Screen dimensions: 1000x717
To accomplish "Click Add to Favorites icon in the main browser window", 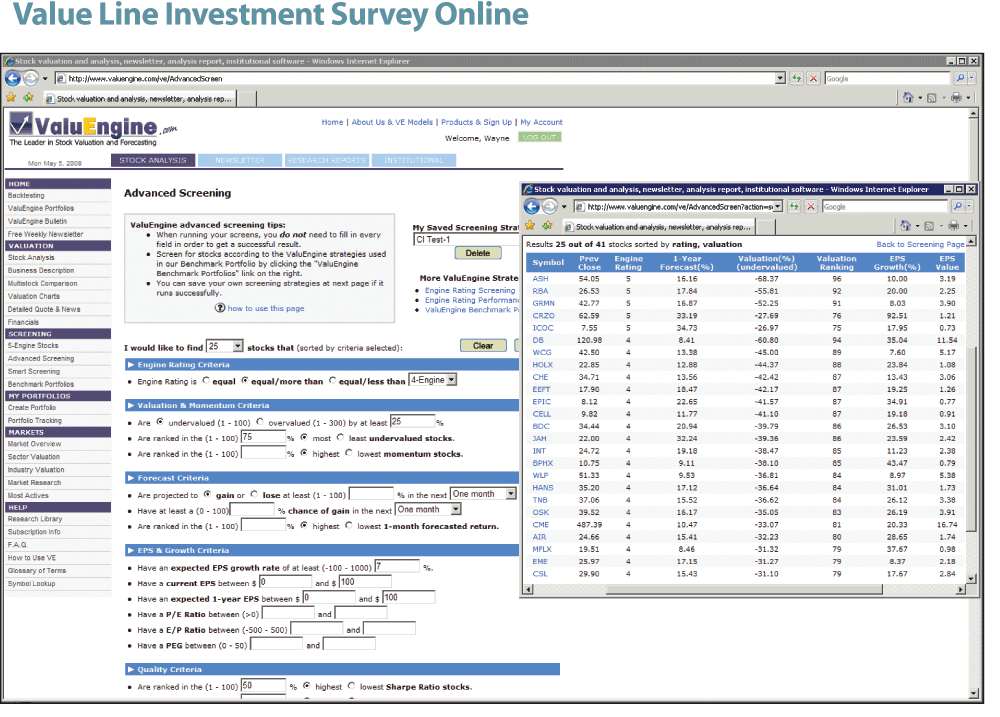I will coord(28,98).
